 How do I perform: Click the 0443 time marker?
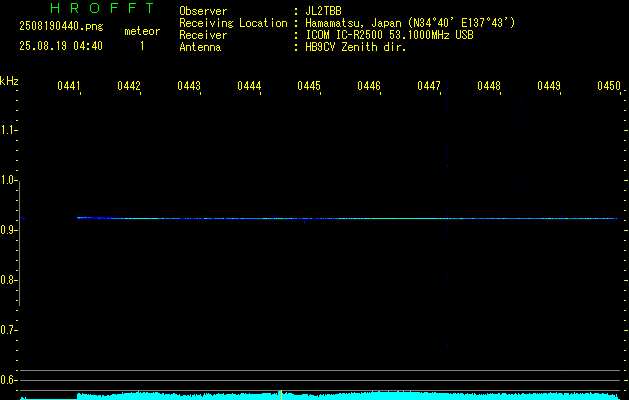pyautogui.click(x=189, y=86)
